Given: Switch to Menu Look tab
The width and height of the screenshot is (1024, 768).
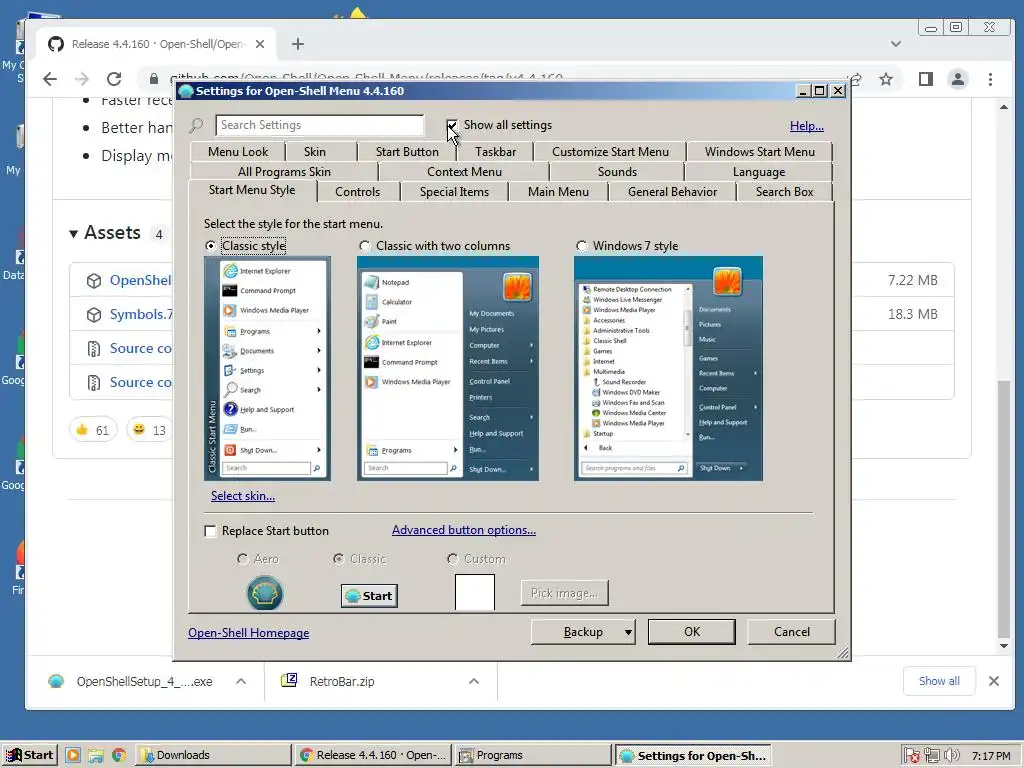Looking at the screenshot, I should 238,152.
